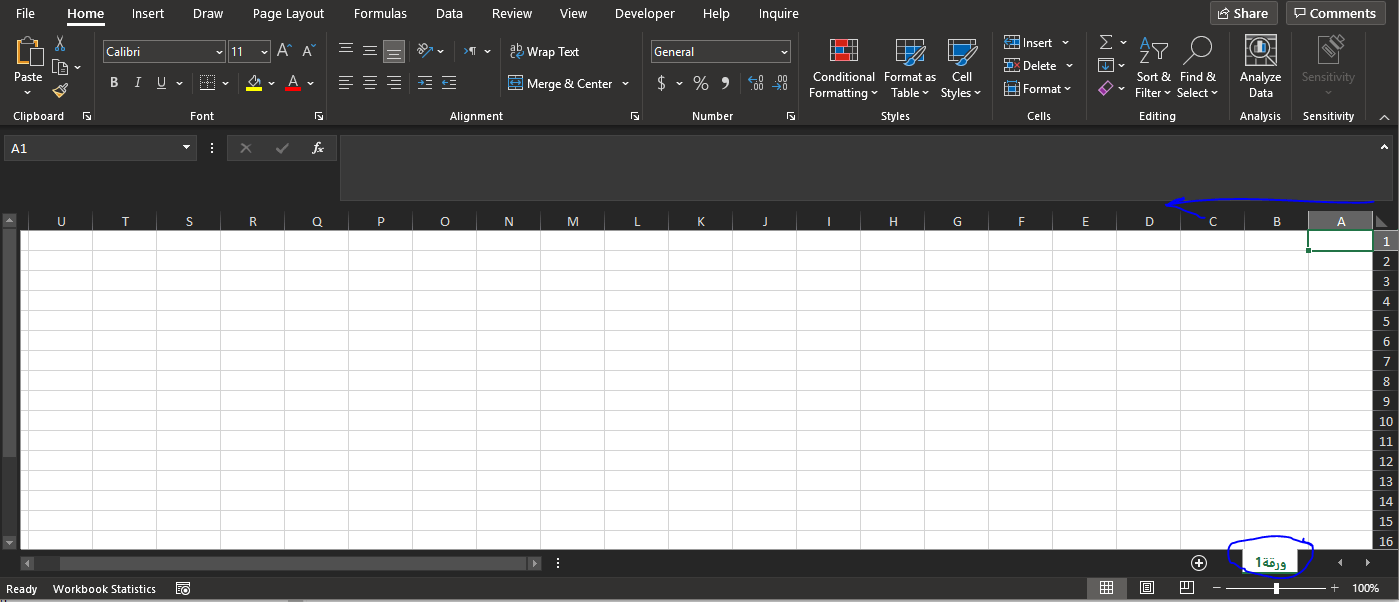Expand the formula bar chevron
This screenshot has height=602, width=1399.
pyautogui.click(x=1384, y=147)
